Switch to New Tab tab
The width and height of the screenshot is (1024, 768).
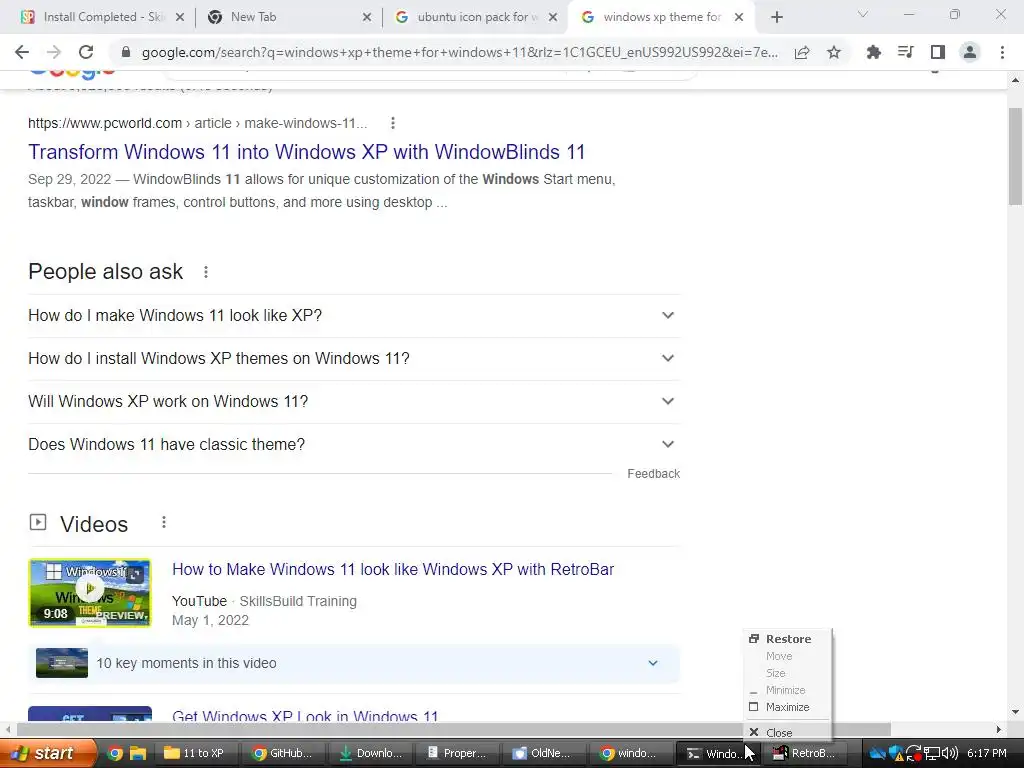pos(287,18)
